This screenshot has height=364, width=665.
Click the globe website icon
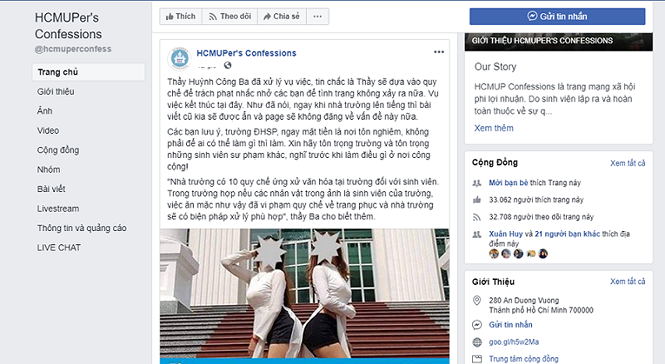[x=477, y=342]
